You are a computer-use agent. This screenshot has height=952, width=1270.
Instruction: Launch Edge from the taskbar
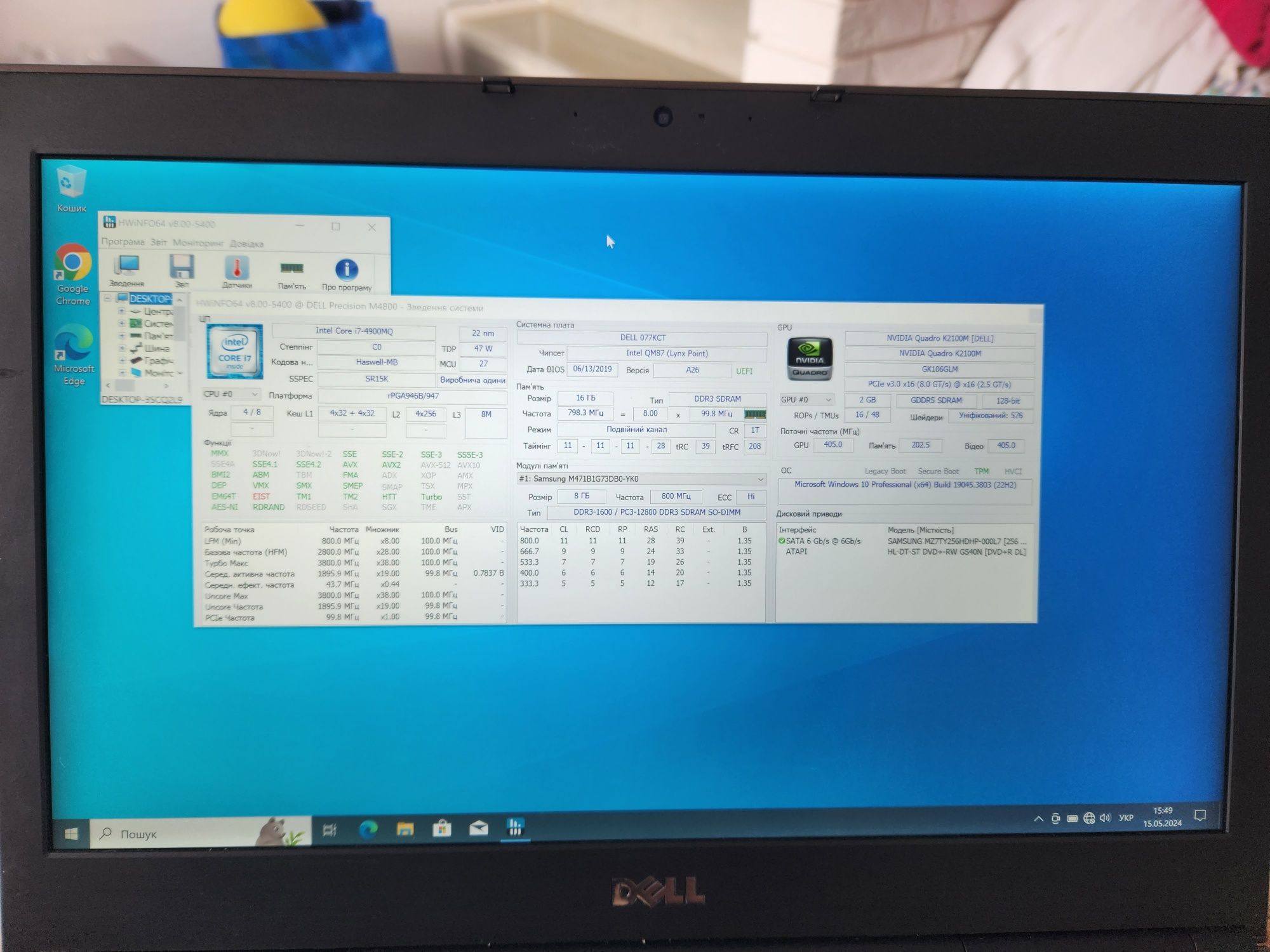pos(368,829)
